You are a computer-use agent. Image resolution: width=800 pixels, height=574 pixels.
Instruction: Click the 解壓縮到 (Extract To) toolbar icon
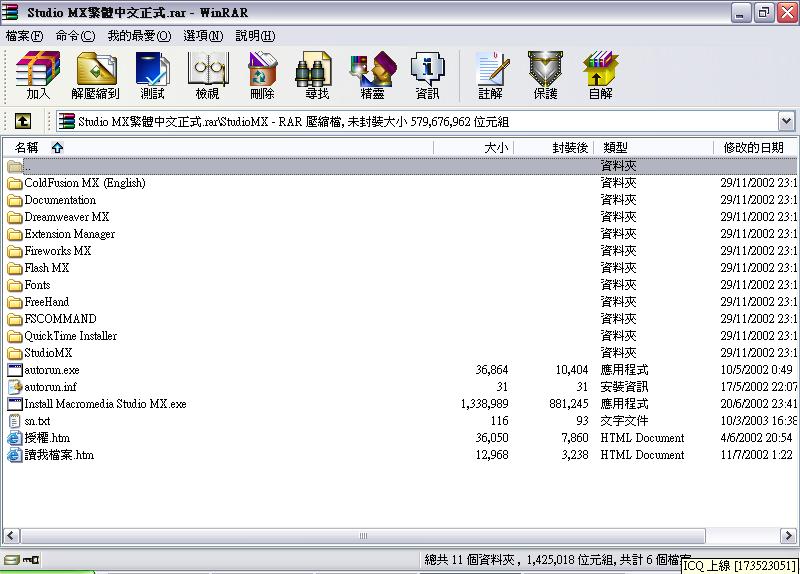[96, 75]
